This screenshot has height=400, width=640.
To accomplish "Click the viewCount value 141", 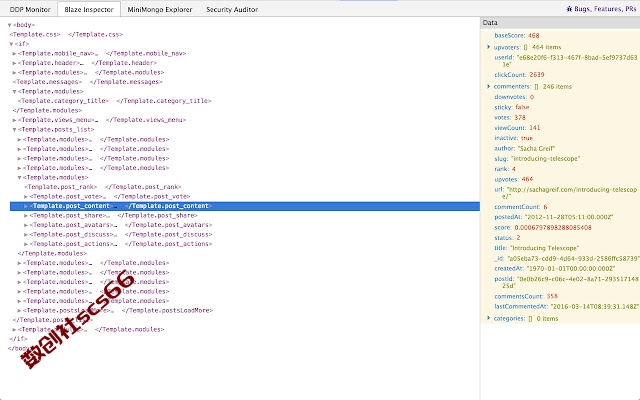I will 535,128.
